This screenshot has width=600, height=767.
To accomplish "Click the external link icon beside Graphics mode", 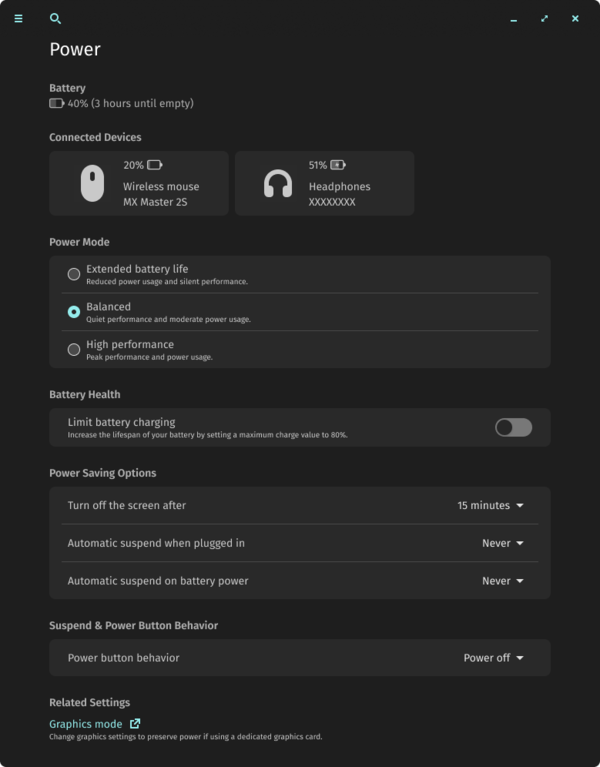I will coord(135,724).
